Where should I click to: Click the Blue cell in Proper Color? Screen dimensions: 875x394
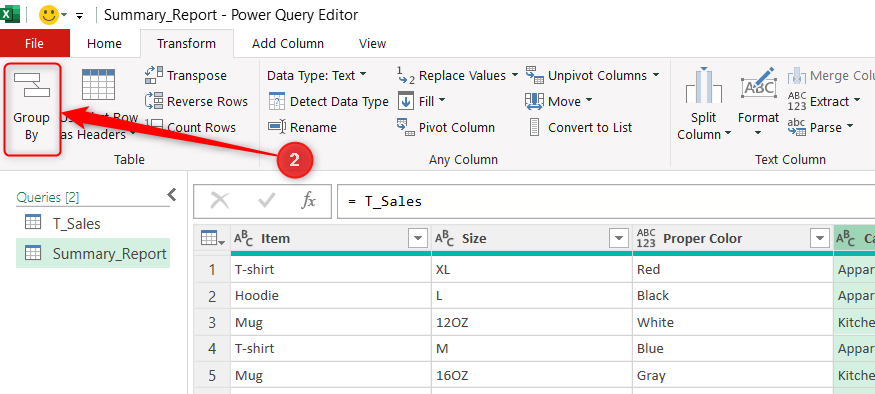coord(733,348)
